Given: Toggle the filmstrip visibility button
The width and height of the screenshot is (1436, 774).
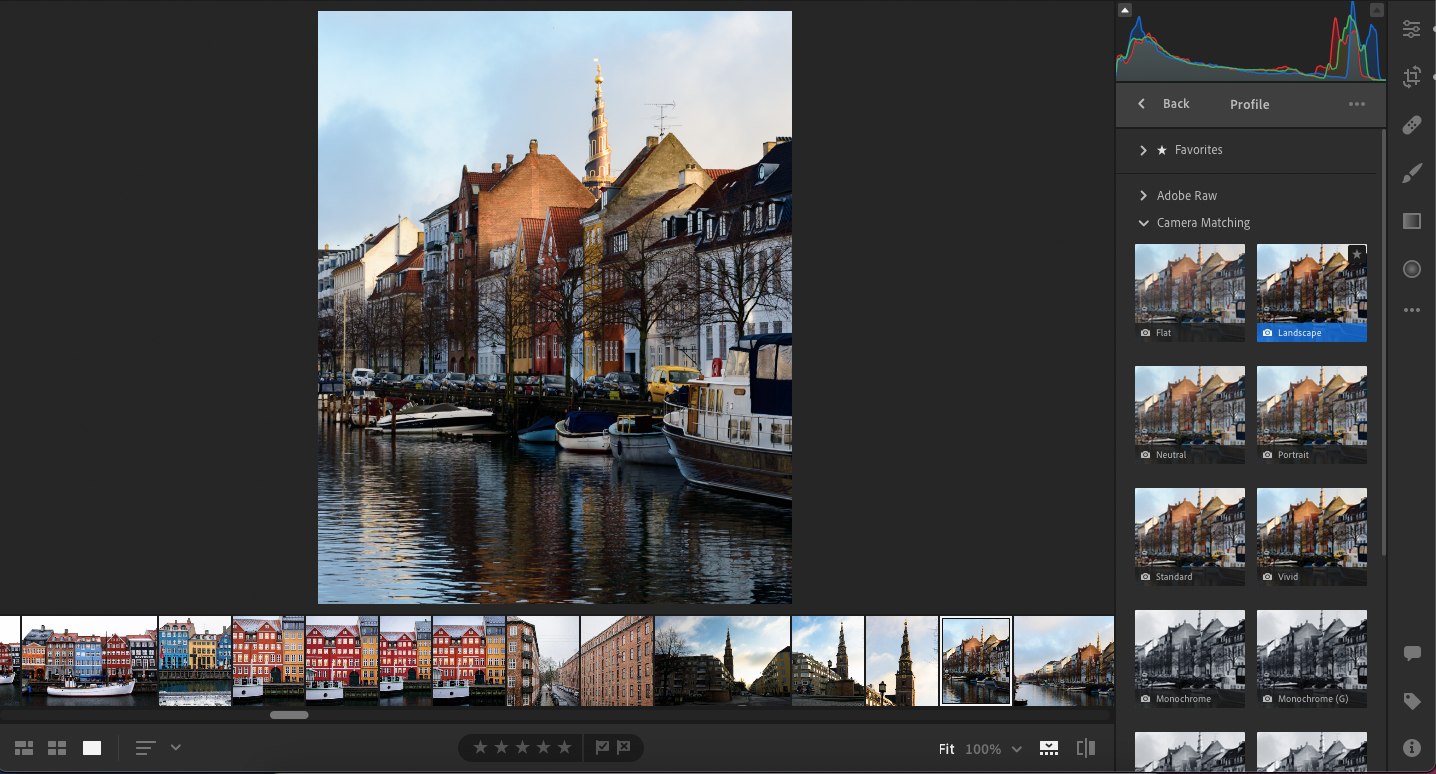Looking at the screenshot, I should point(1048,748).
